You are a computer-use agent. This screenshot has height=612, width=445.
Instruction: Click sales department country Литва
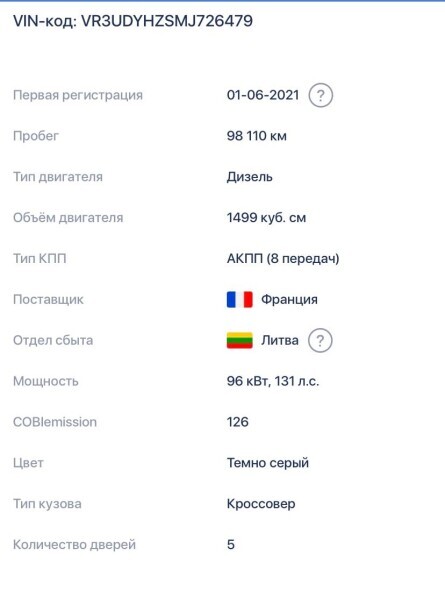point(280,340)
